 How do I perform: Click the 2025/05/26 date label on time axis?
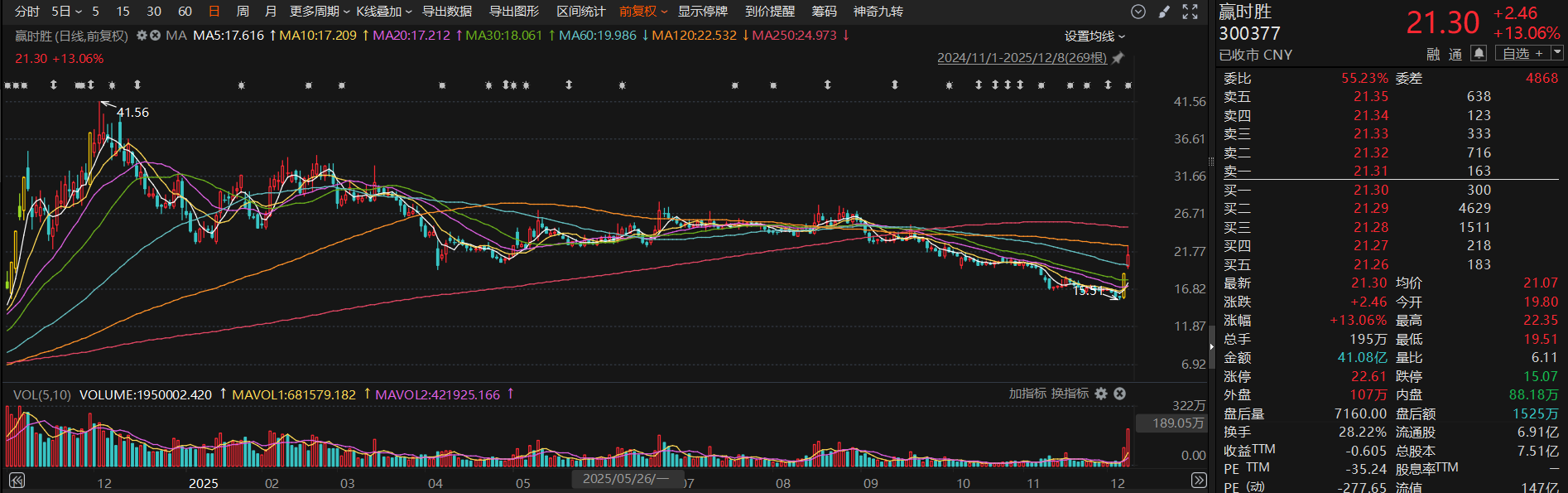pyautogui.click(x=627, y=478)
